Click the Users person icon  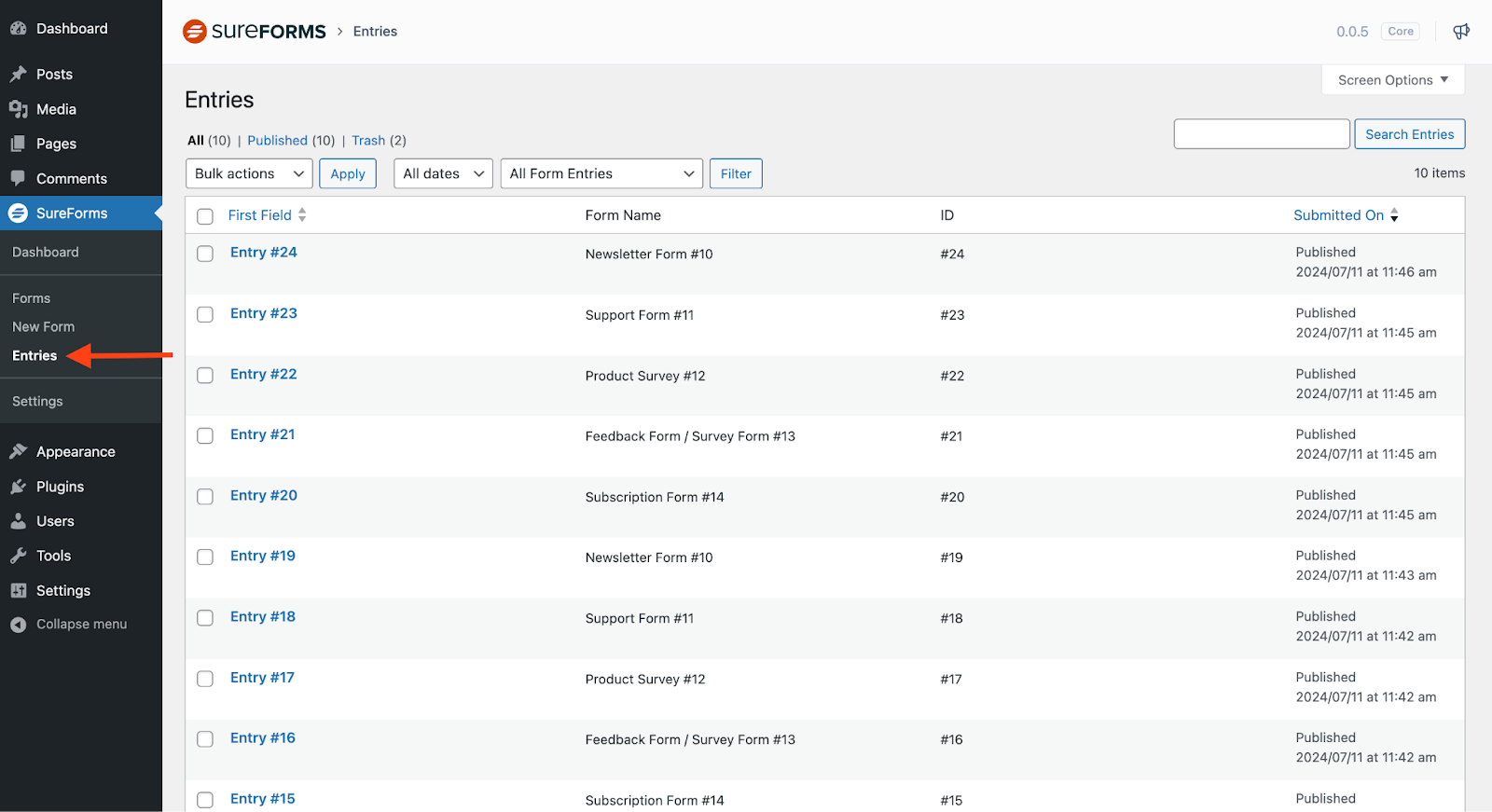click(x=18, y=521)
